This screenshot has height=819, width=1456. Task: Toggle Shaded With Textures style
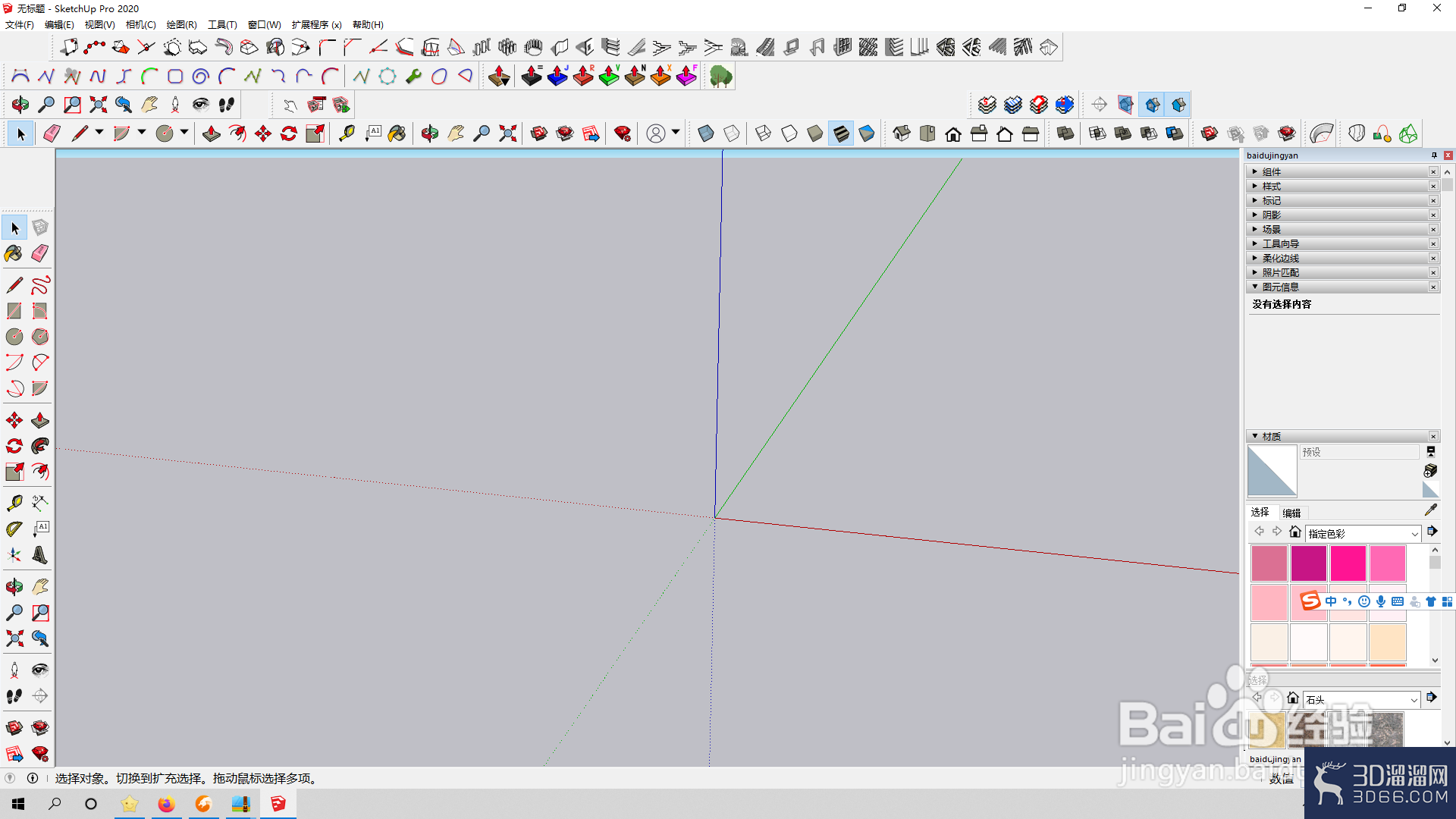[841, 134]
